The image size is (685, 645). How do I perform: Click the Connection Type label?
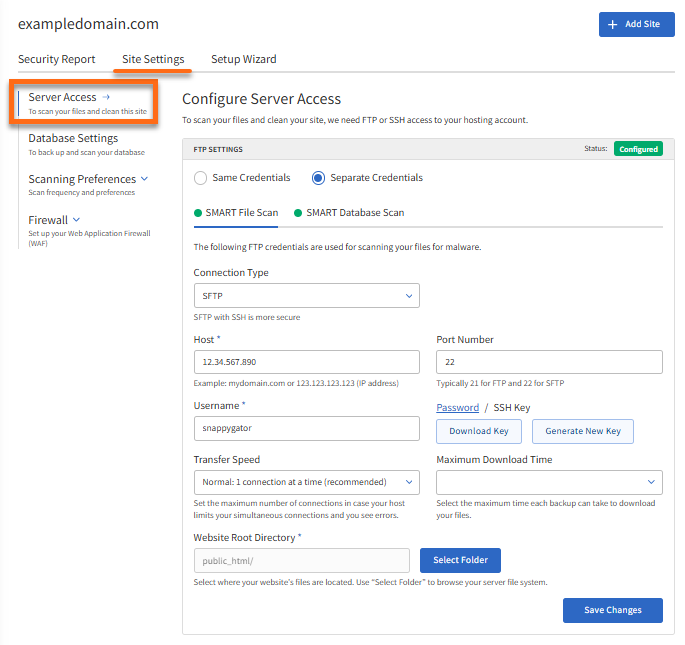[x=231, y=273]
